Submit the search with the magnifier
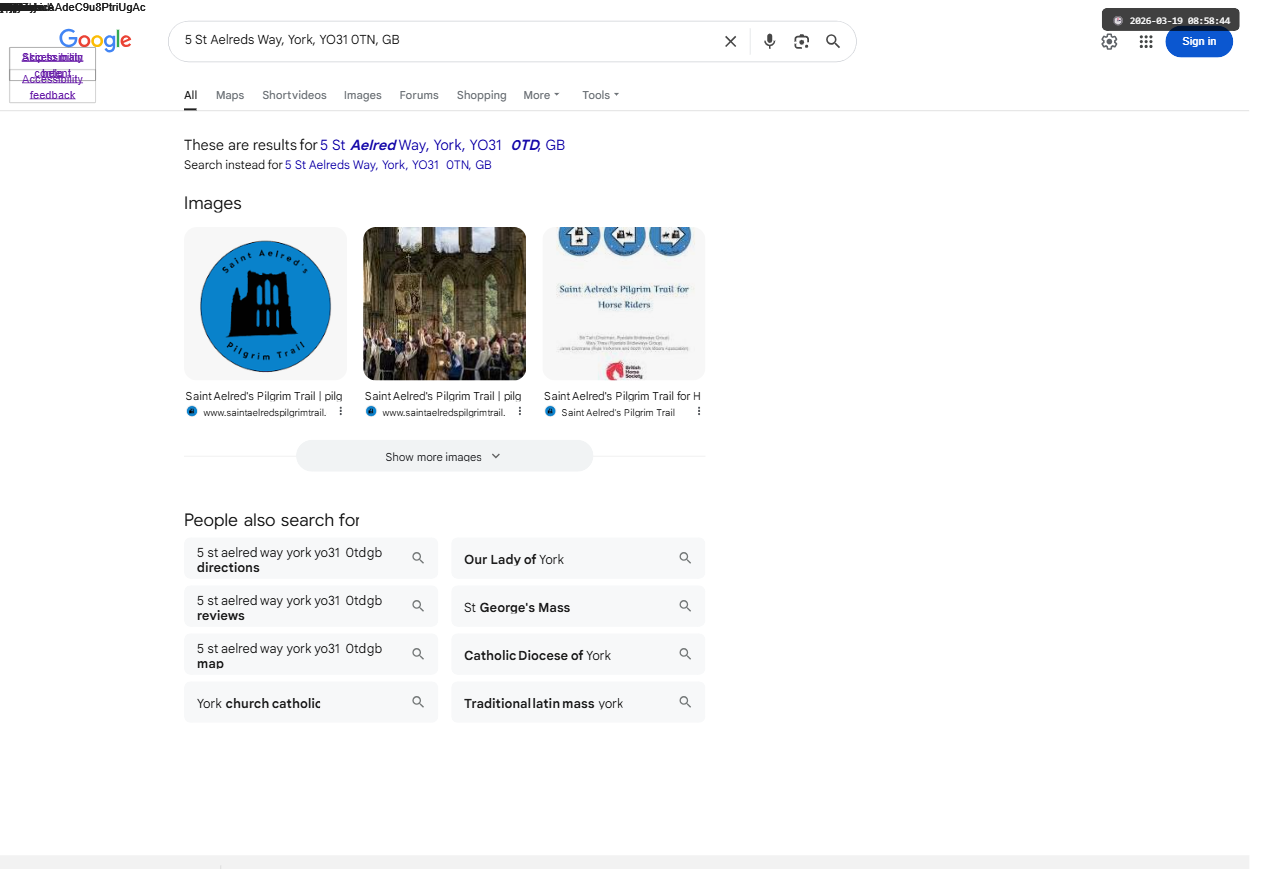 (x=833, y=41)
